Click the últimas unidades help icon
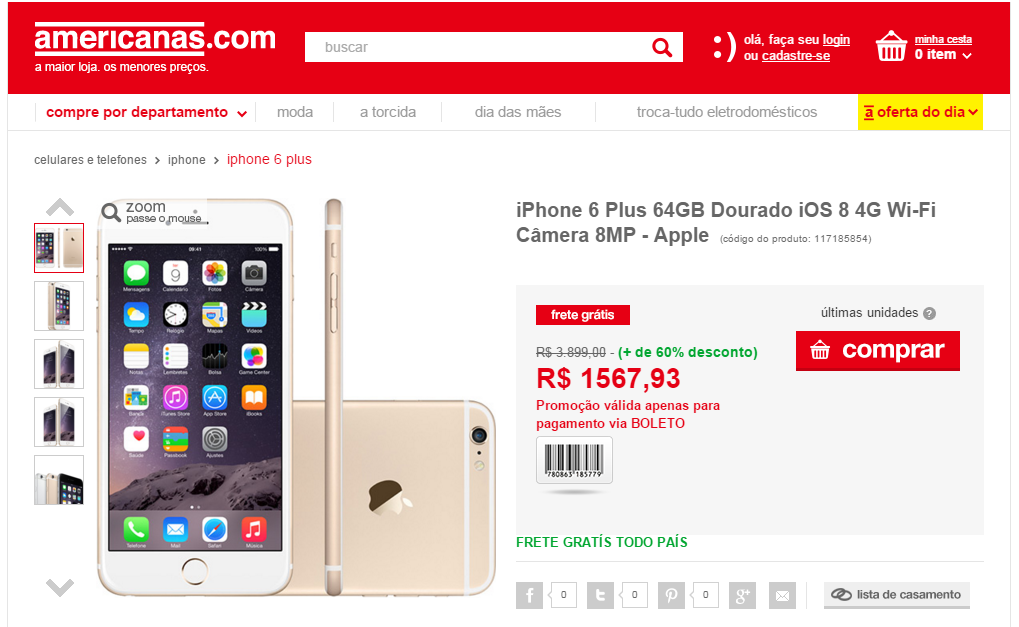The height and width of the screenshot is (627, 1019). coord(930,314)
